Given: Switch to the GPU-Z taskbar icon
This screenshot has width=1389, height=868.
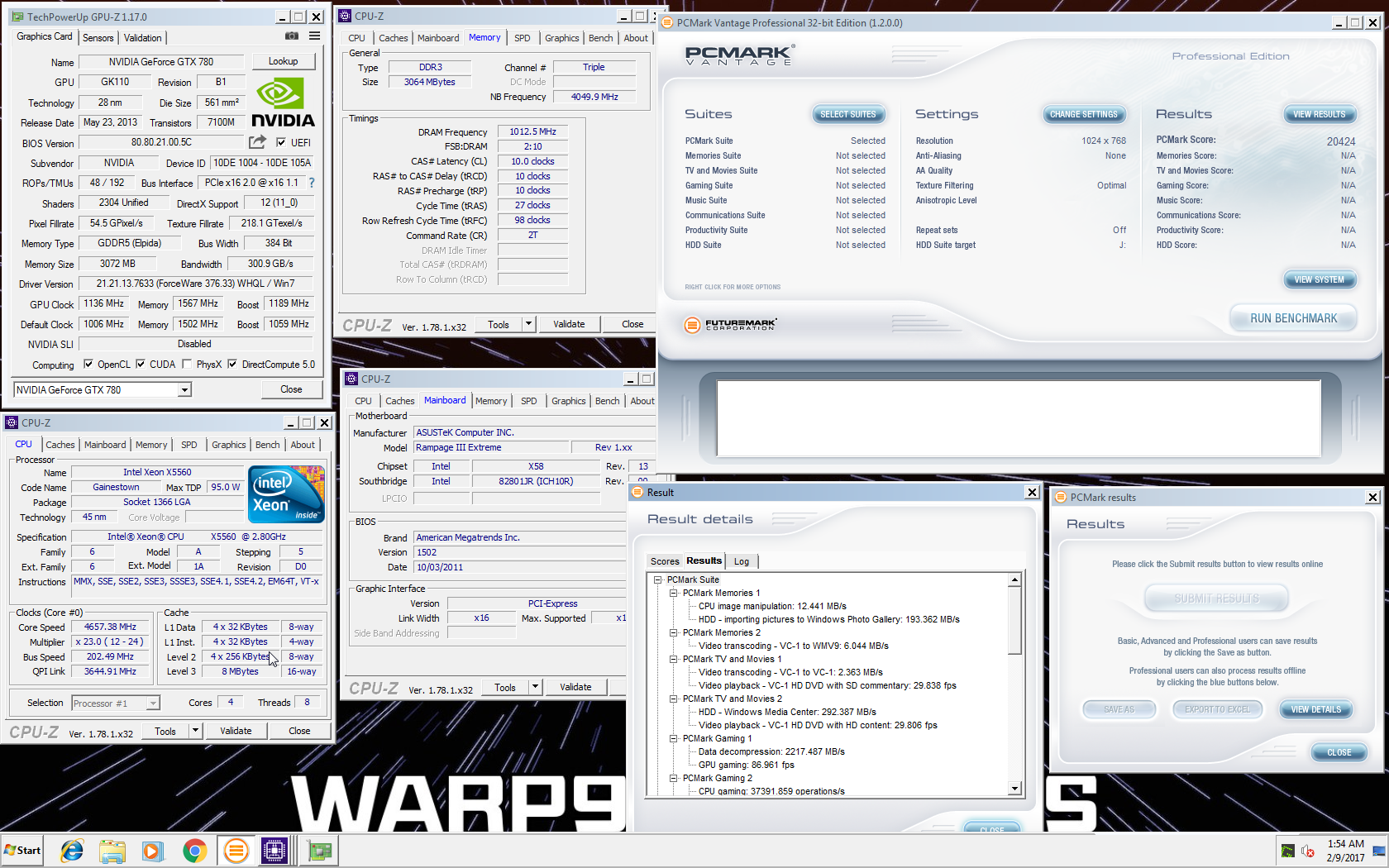Looking at the screenshot, I should [x=318, y=850].
